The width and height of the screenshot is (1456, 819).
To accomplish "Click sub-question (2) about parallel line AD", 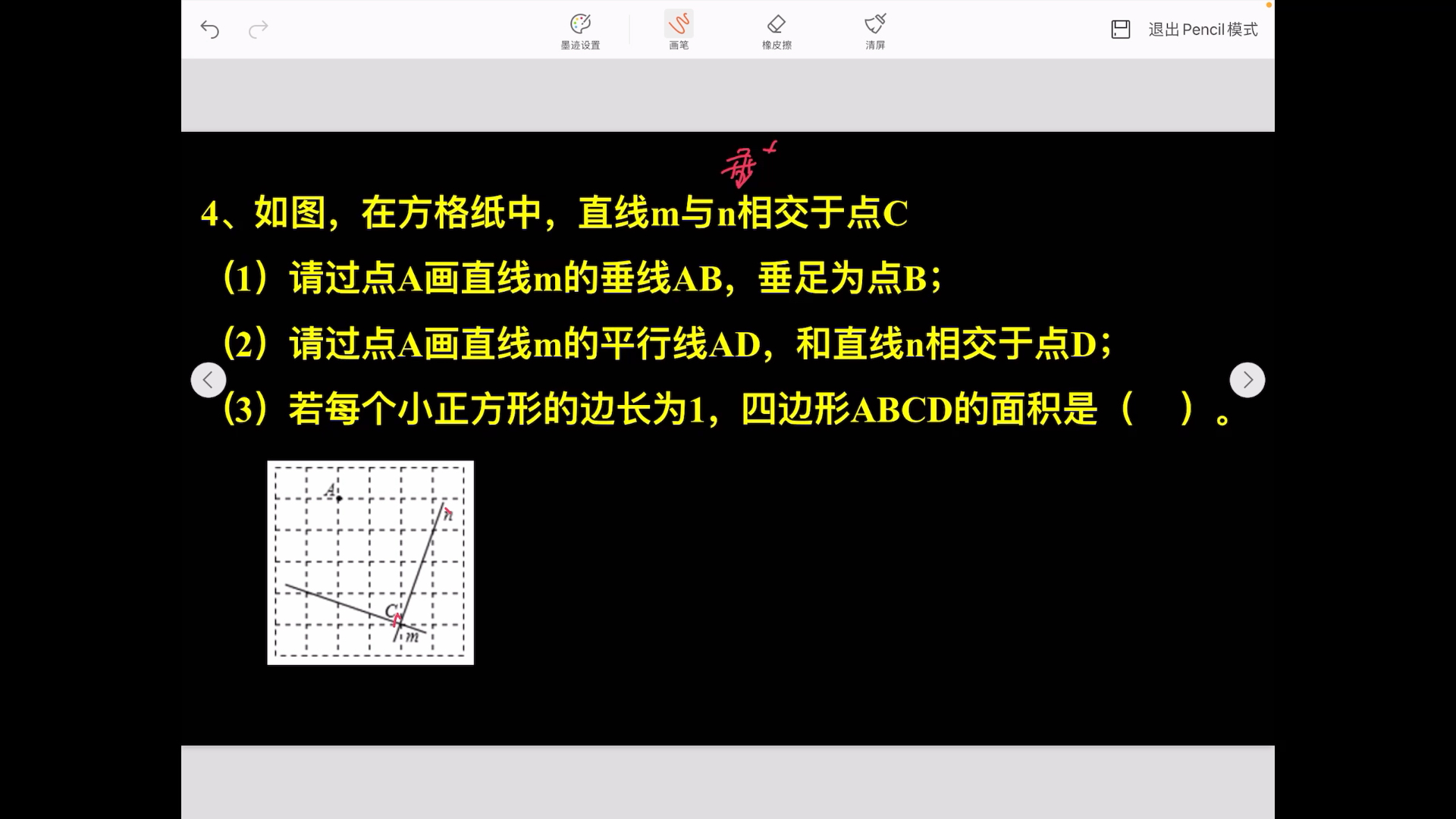I will [x=667, y=344].
